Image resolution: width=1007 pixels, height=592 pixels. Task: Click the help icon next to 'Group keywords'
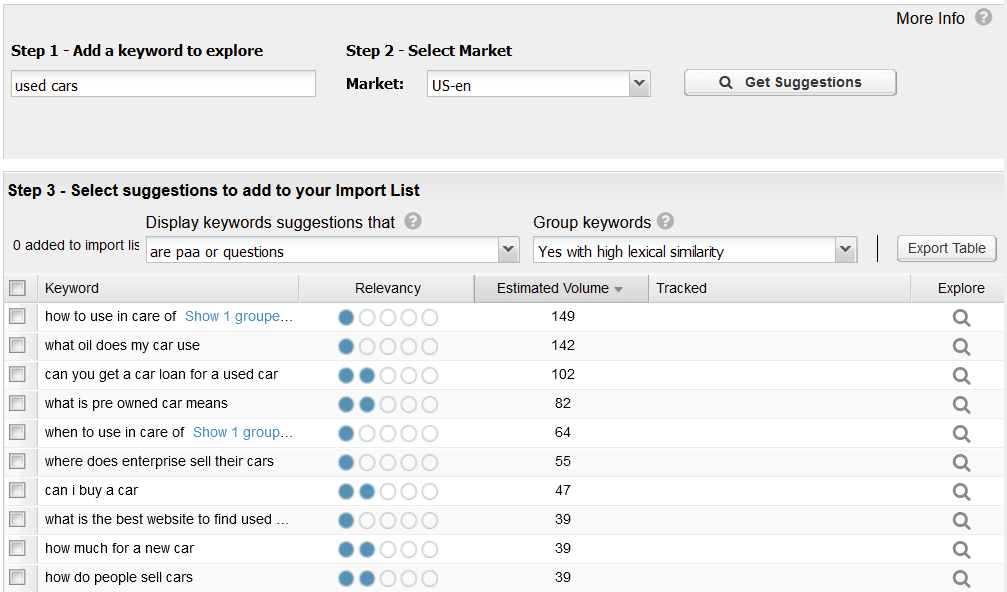pyautogui.click(x=664, y=222)
